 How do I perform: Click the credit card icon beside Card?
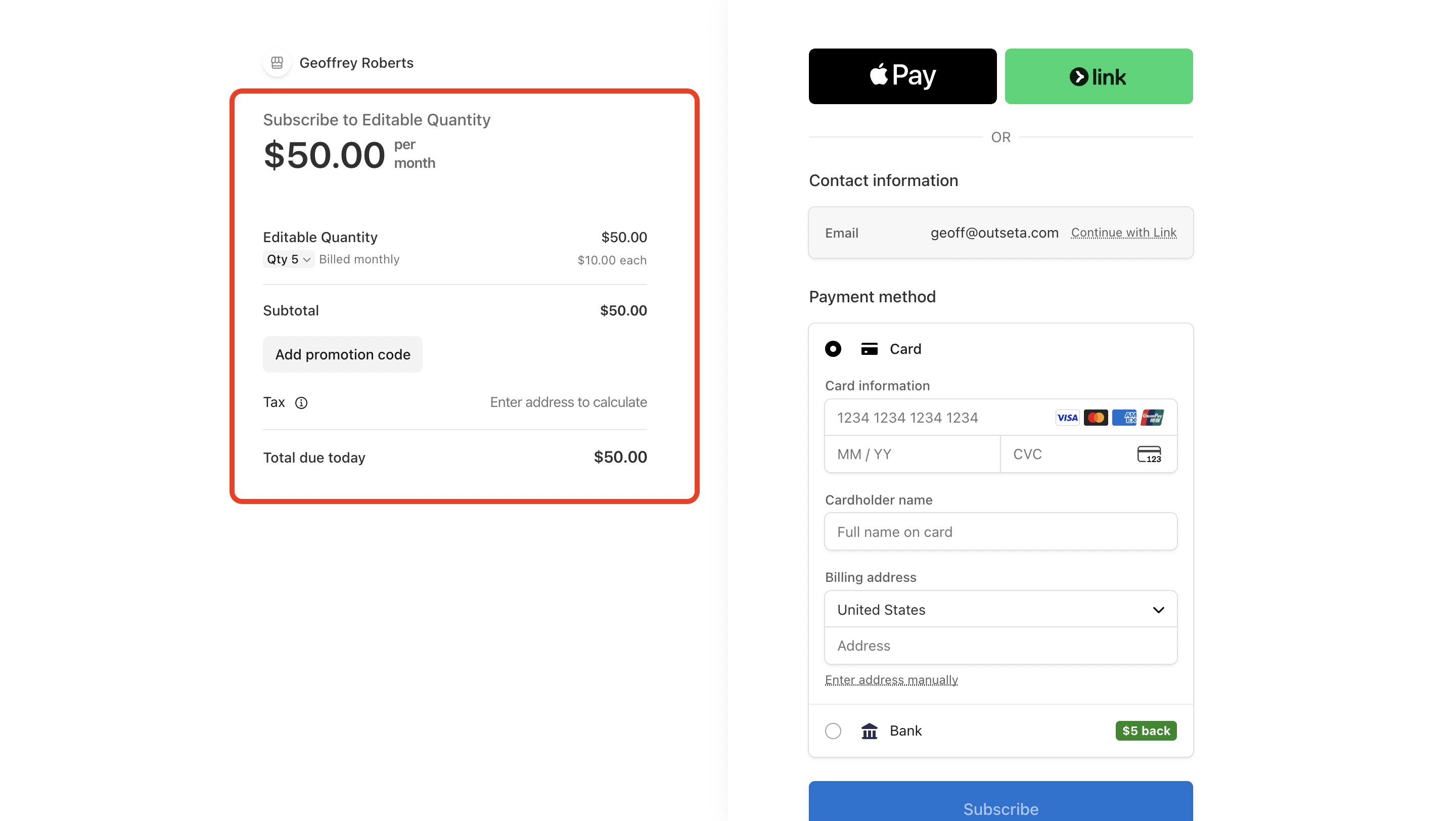(870, 349)
